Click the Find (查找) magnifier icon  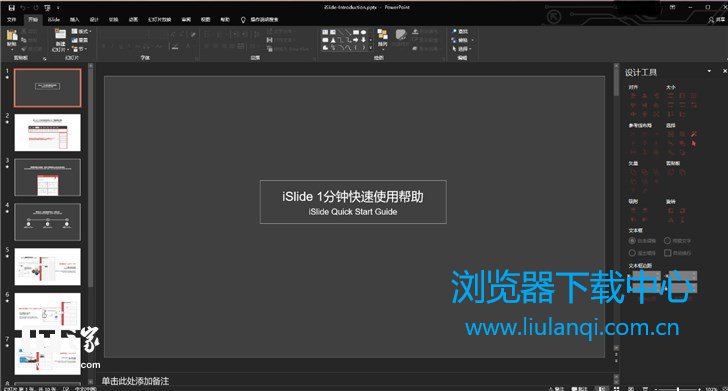[x=454, y=31]
